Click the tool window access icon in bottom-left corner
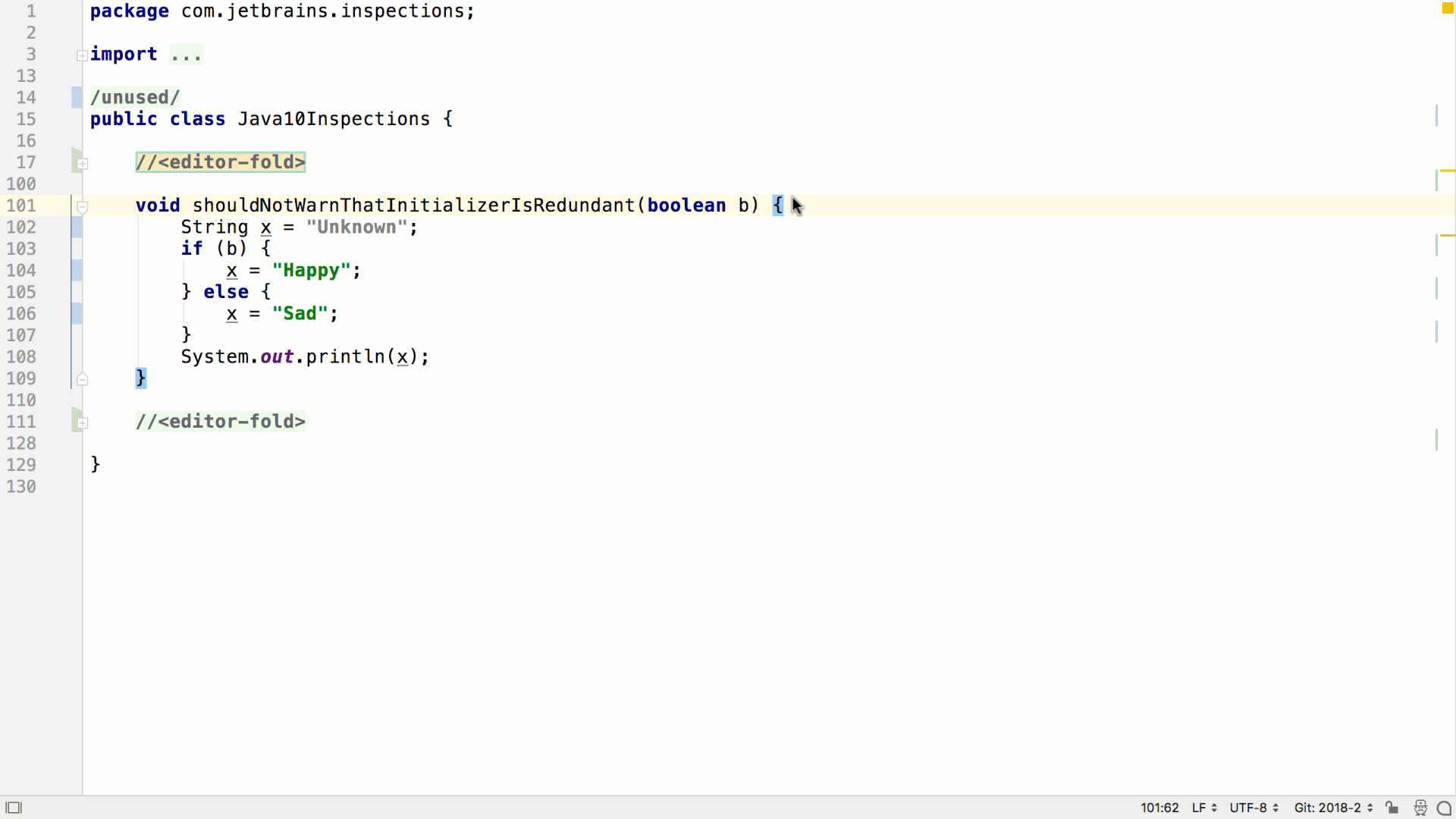Image resolution: width=1456 pixels, height=819 pixels. (x=14, y=807)
